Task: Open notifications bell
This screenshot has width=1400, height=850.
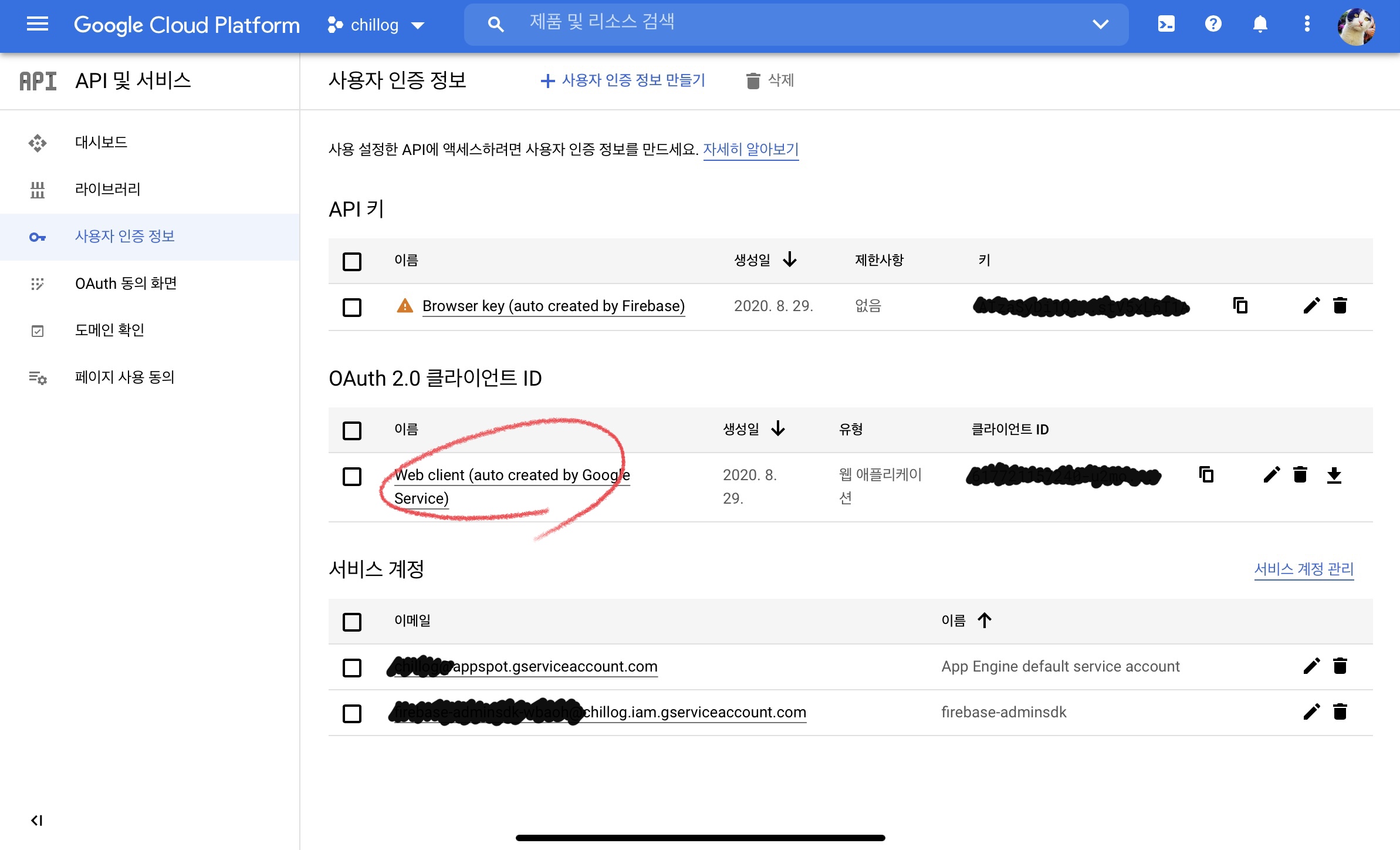Action: tap(1260, 24)
